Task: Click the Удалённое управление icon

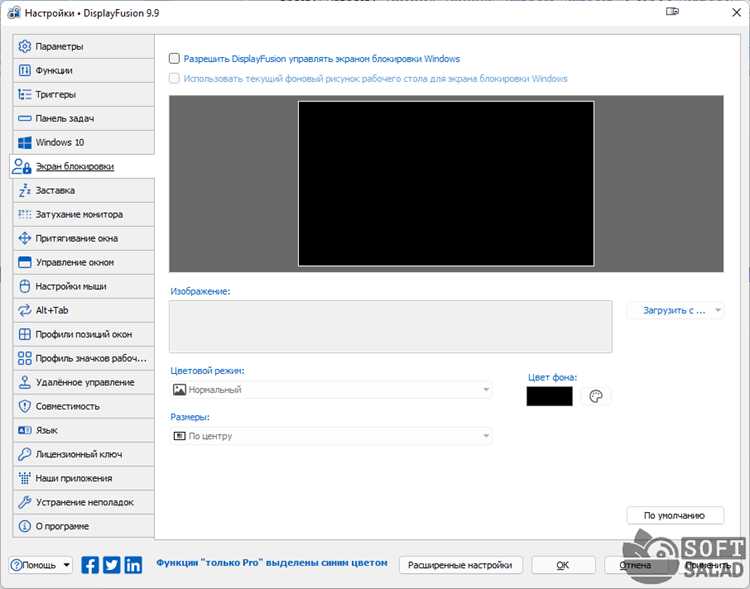Action: click(24, 382)
